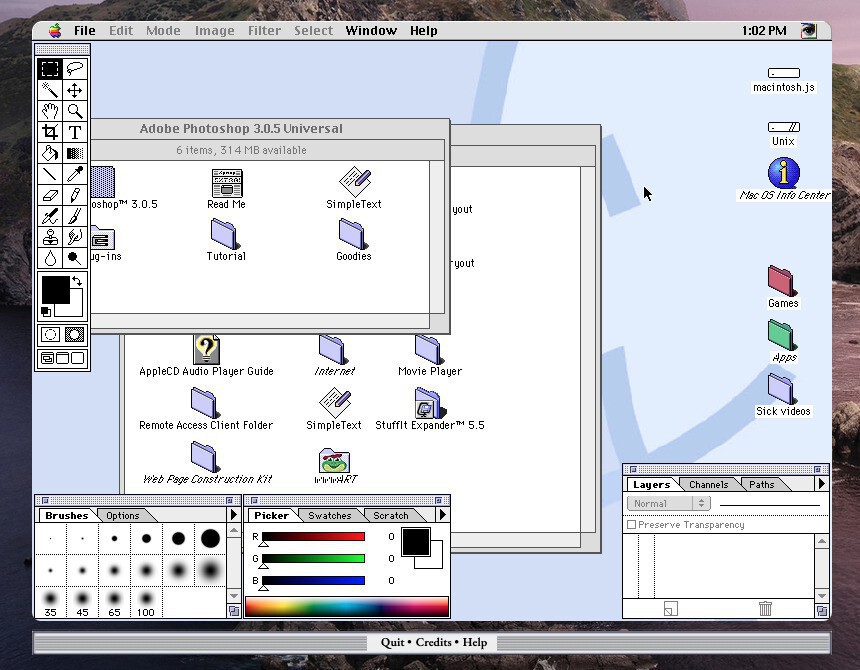The image size is (860, 670).
Task: Pick the Crop tool in toolbox
Action: [50, 132]
